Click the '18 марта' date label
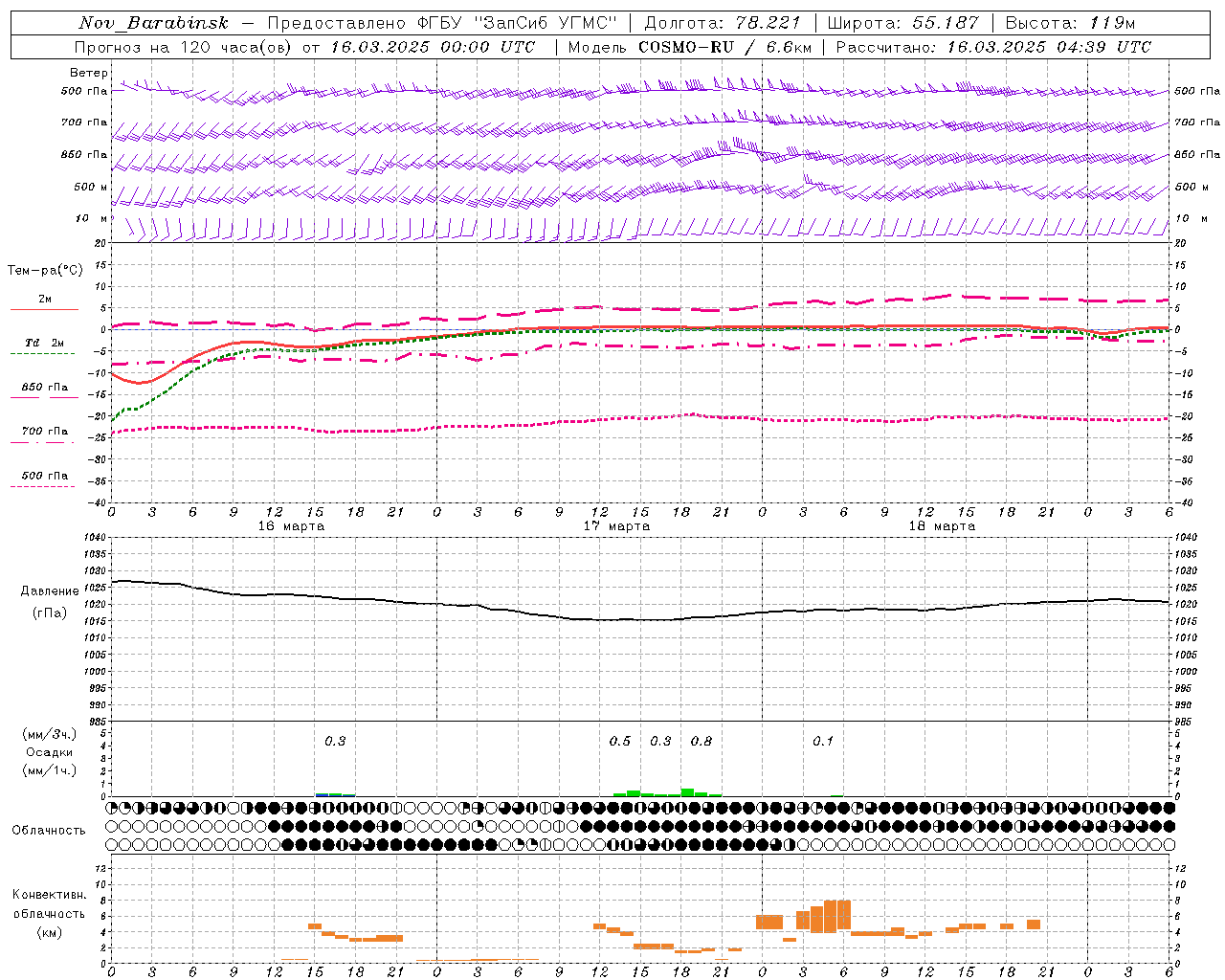 pyautogui.click(x=942, y=526)
